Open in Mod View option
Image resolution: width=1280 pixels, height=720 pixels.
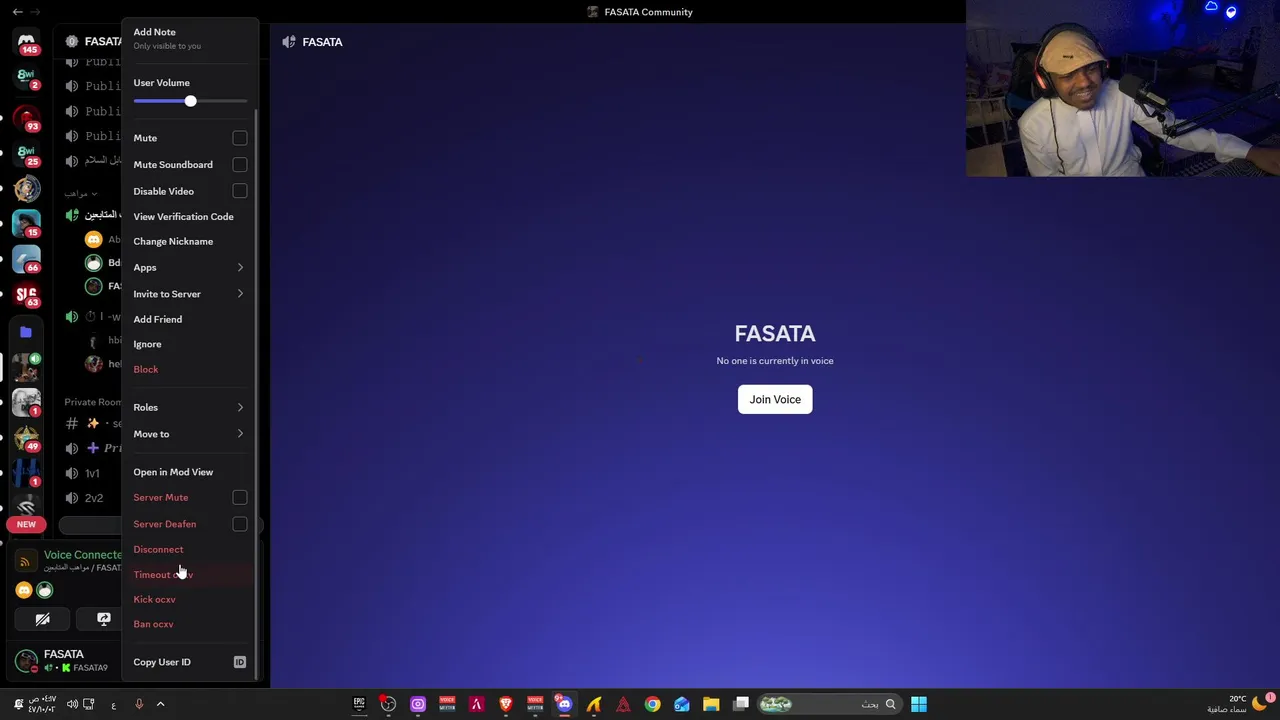pyautogui.click(x=190, y=472)
